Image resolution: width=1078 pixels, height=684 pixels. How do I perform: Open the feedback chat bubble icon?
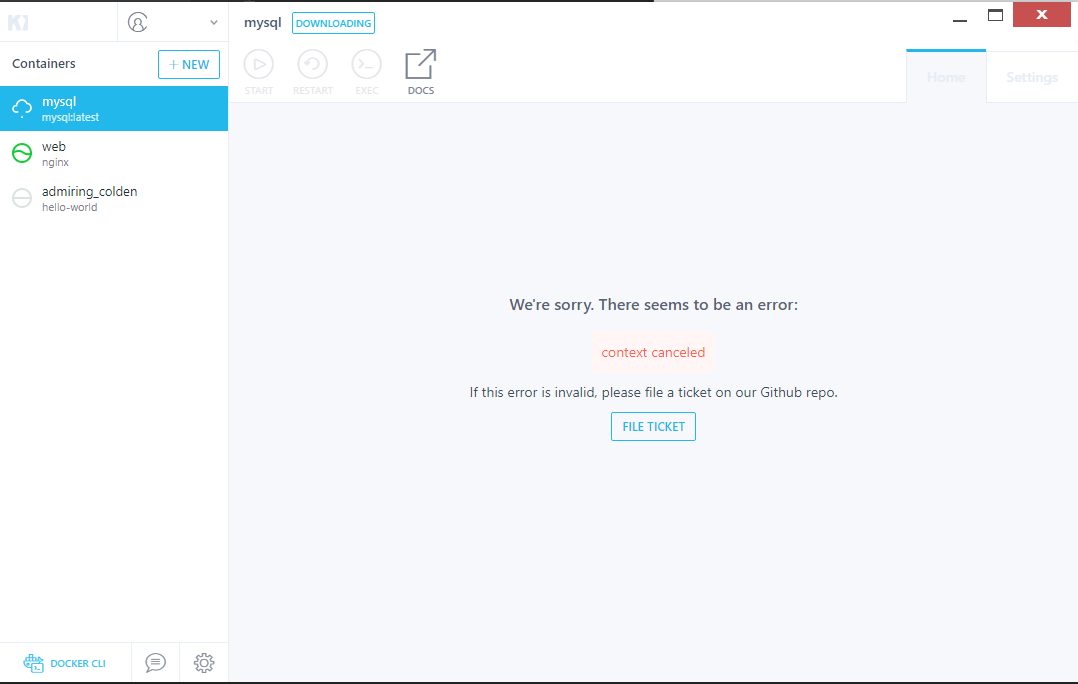pos(155,663)
